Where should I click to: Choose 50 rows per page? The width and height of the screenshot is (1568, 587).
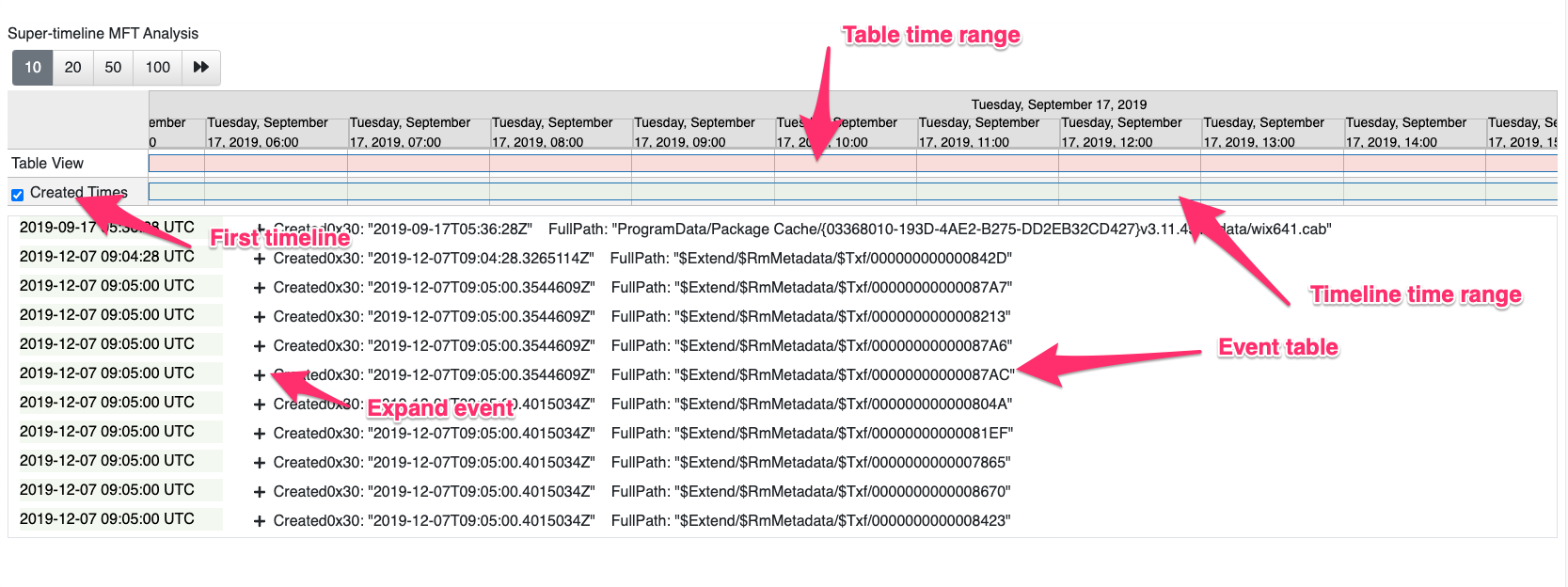point(113,68)
